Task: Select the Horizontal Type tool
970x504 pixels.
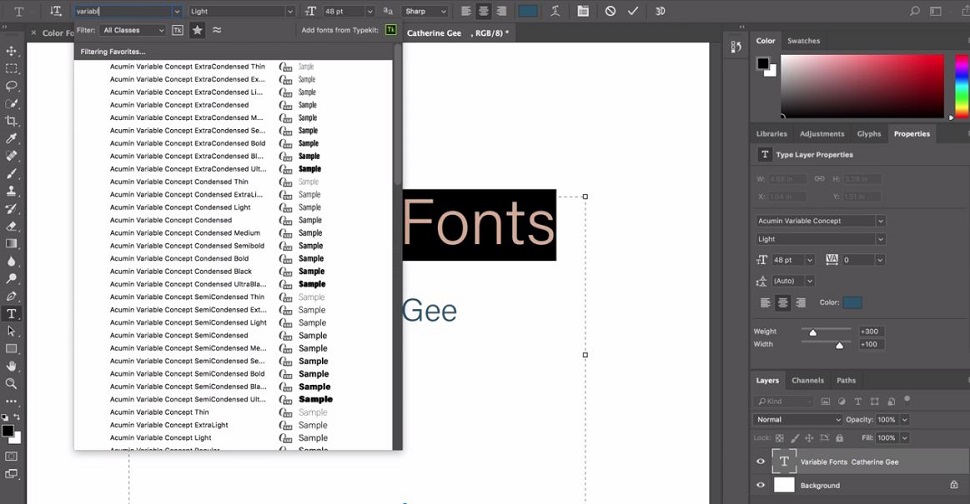Action: (12, 314)
